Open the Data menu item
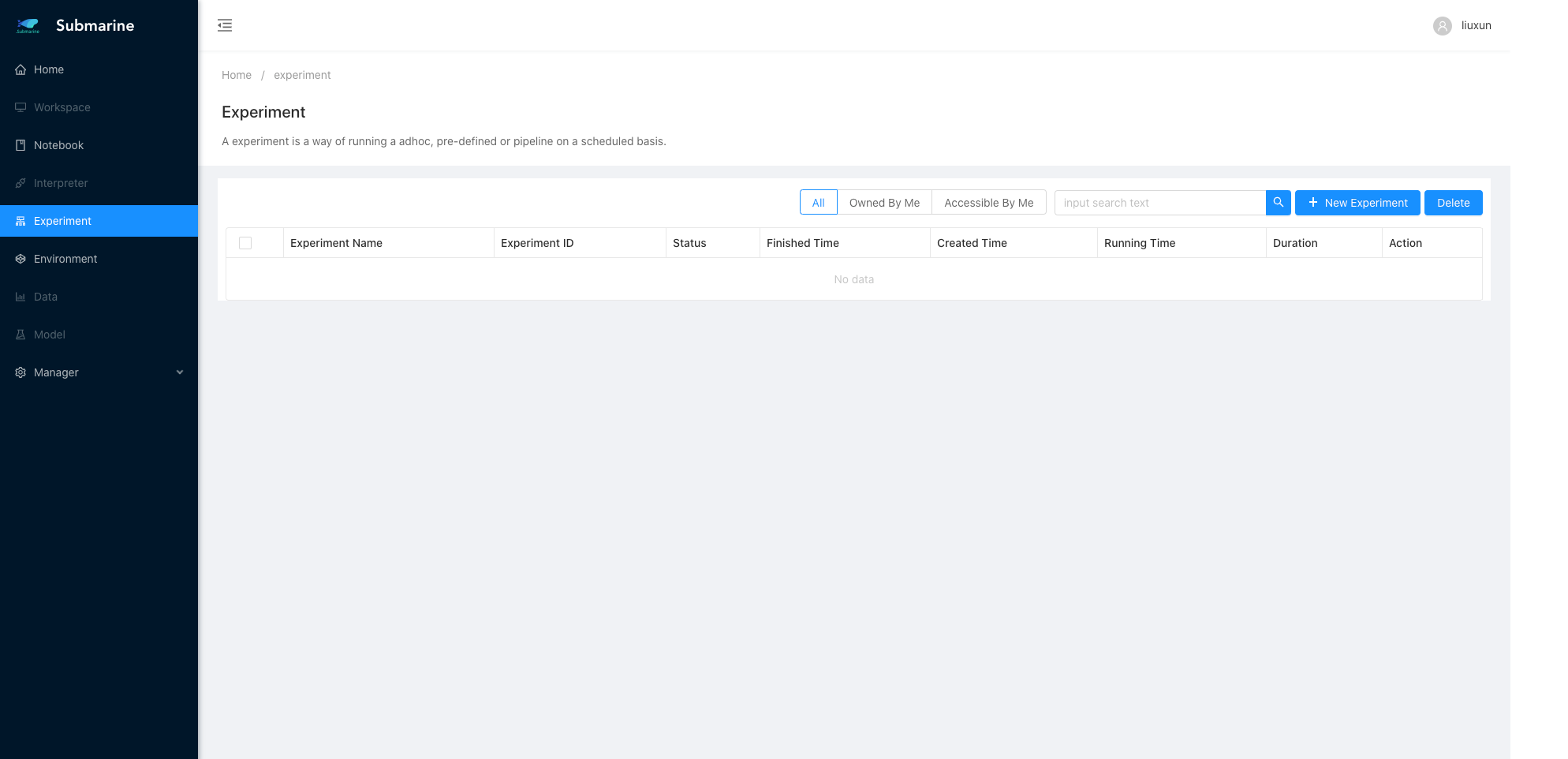 coord(99,297)
